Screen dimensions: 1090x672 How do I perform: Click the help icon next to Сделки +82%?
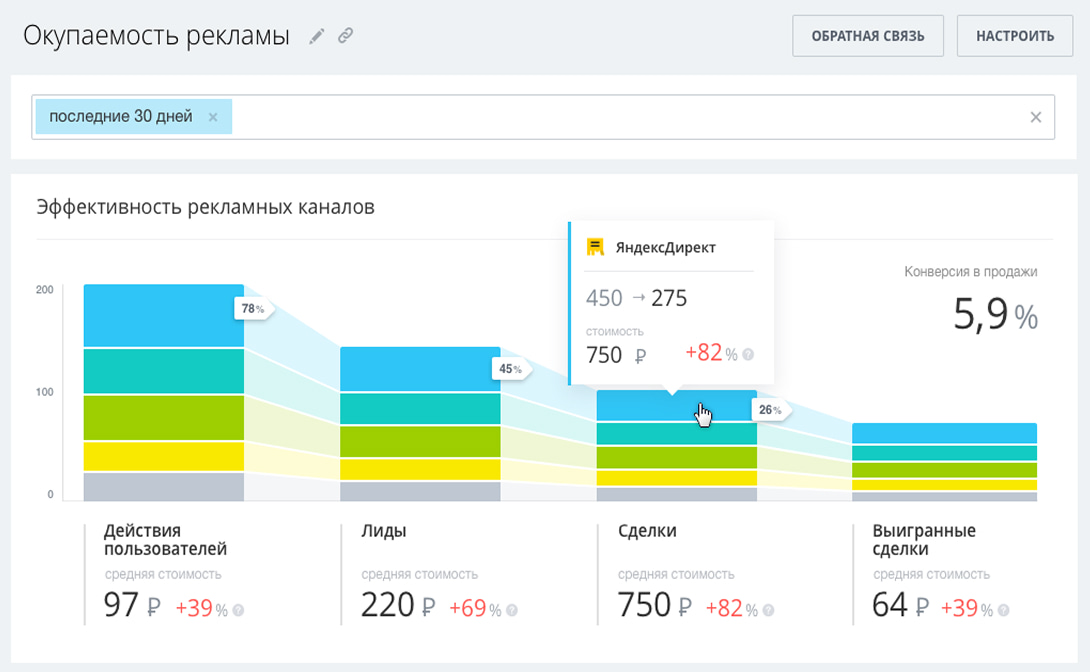click(x=767, y=609)
